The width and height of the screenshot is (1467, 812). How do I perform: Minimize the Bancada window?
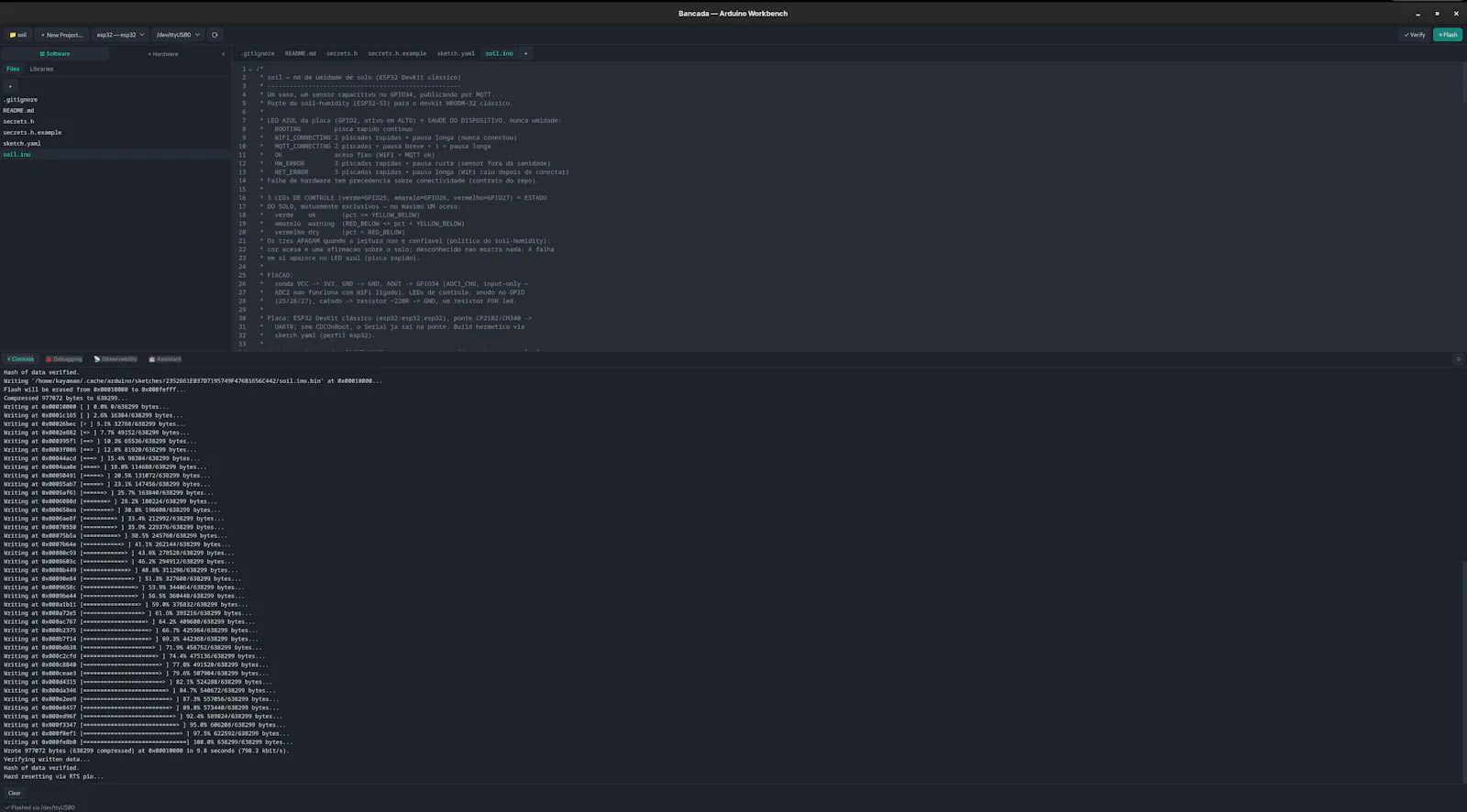pyautogui.click(x=1417, y=14)
